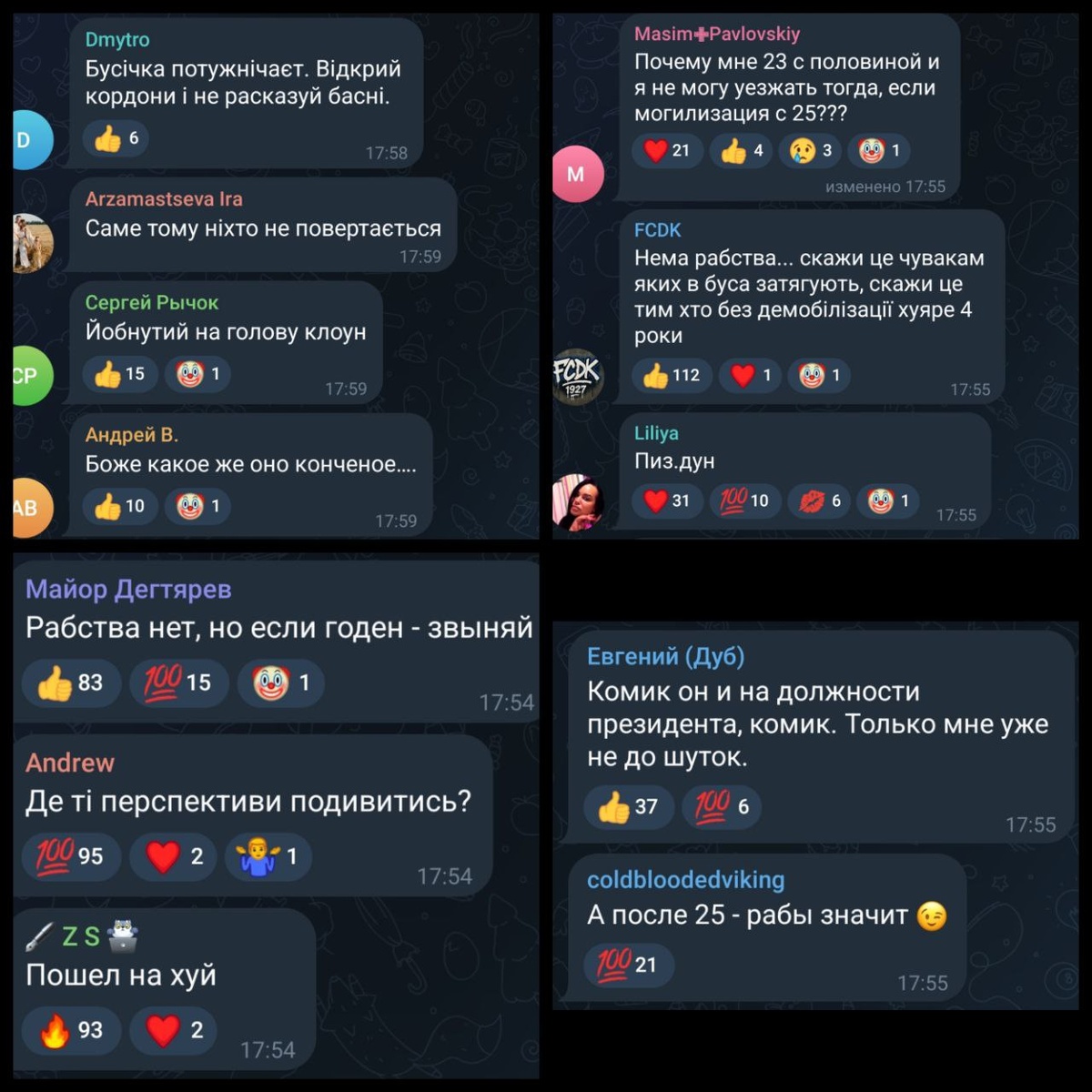Tap the crying face reaction showing 3
The image size is (1092, 1092).
point(811,151)
